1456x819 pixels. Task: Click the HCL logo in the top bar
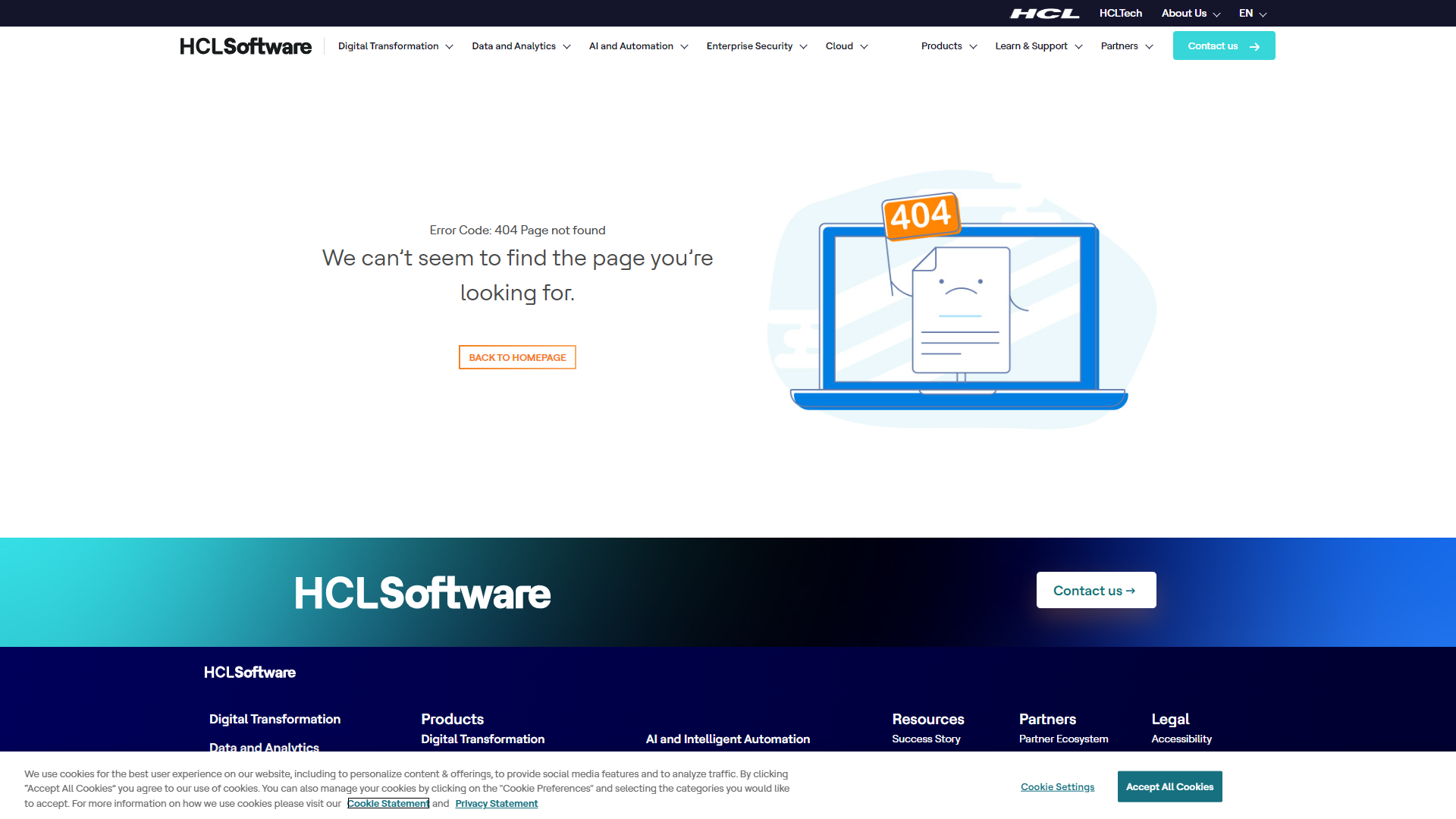click(1046, 13)
